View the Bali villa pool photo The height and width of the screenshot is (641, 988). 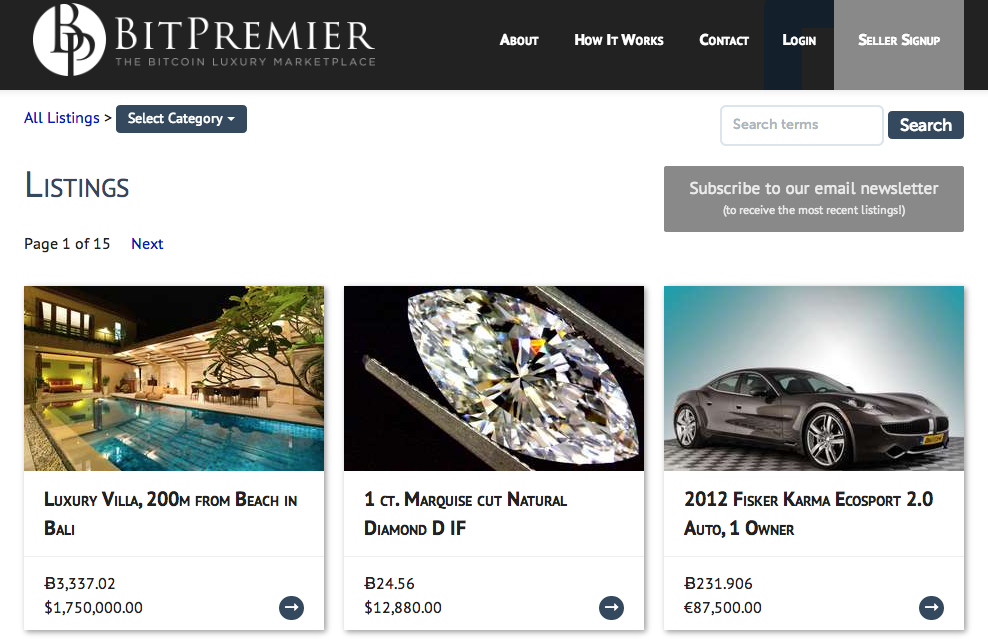click(x=174, y=378)
